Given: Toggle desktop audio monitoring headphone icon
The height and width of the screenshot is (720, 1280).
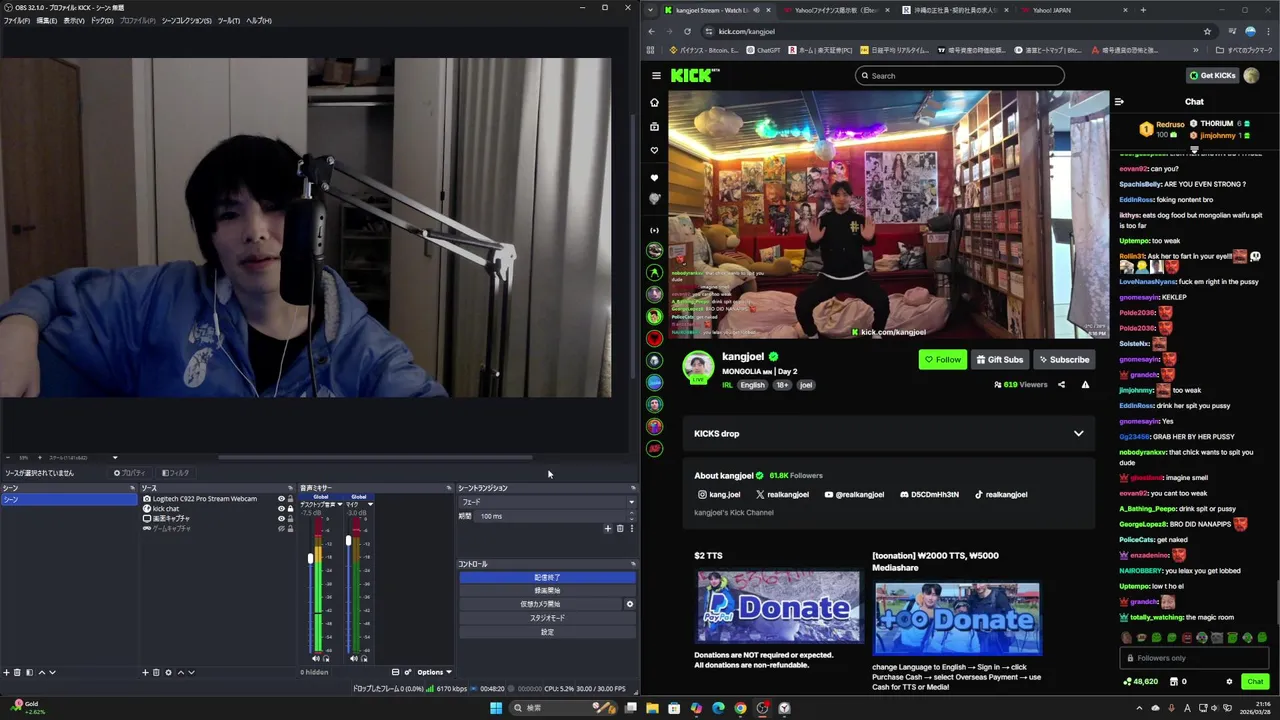Looking at the screenshot, I should 326,658.
